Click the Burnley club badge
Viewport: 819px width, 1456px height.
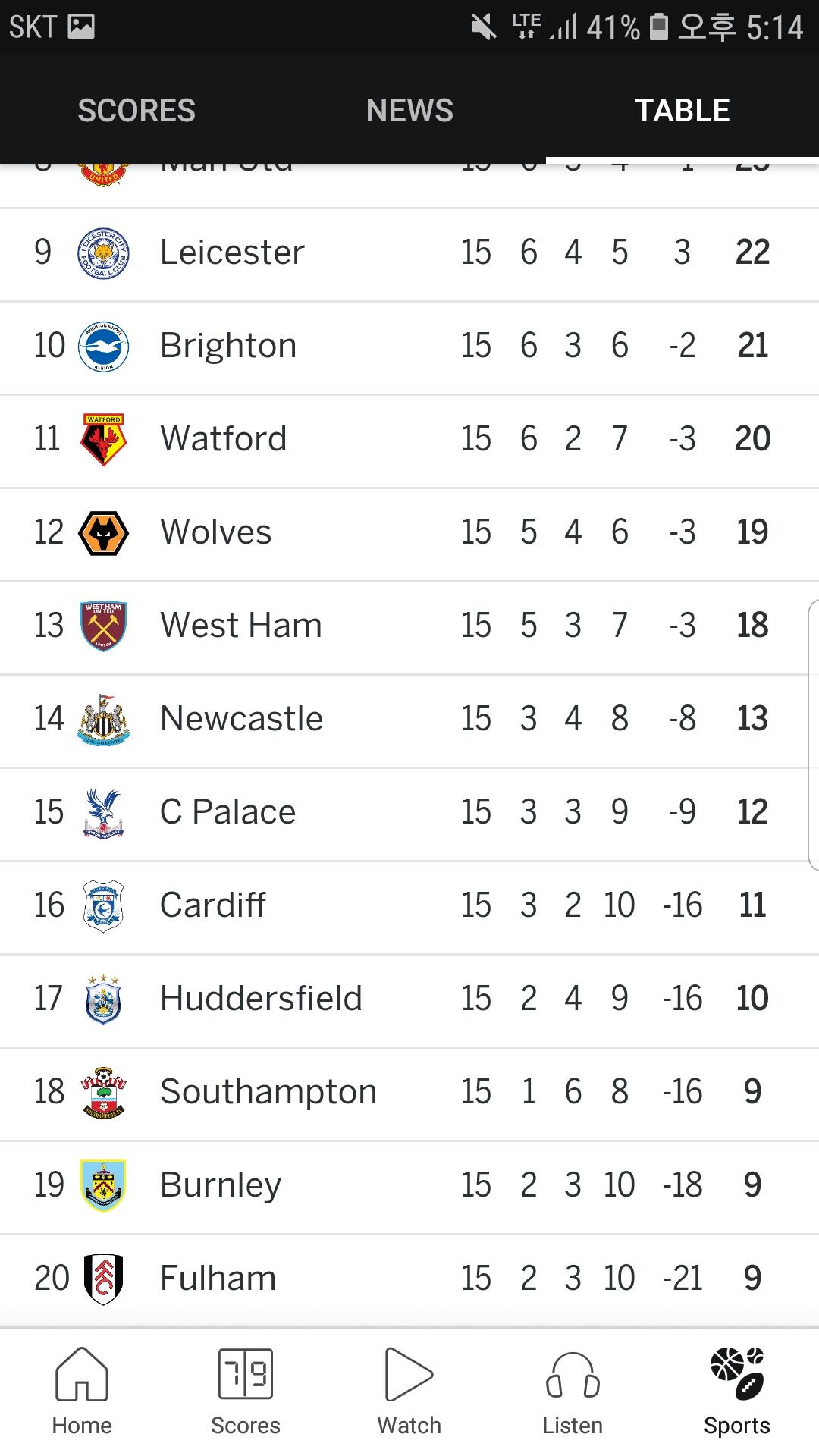coord(103,1185)
